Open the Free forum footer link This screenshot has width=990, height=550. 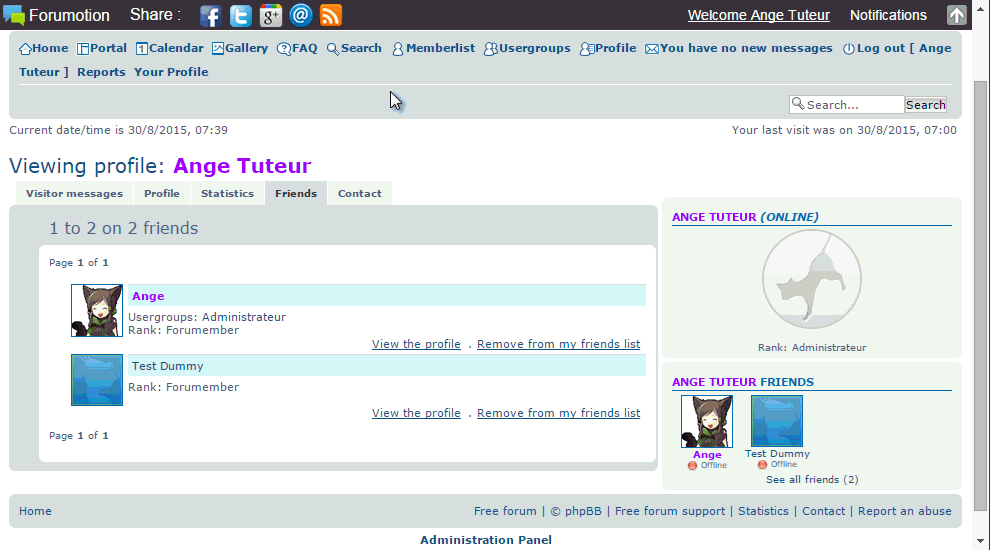click(505, 511)
